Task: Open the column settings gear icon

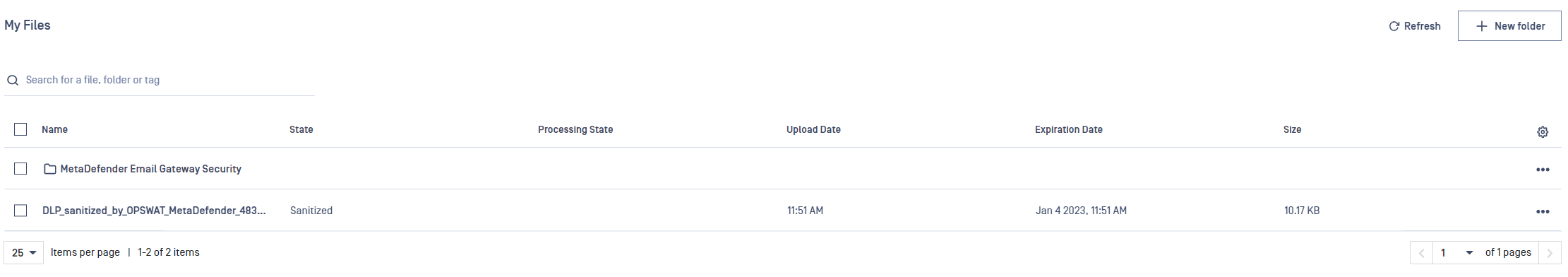Action: [1543, 132]
